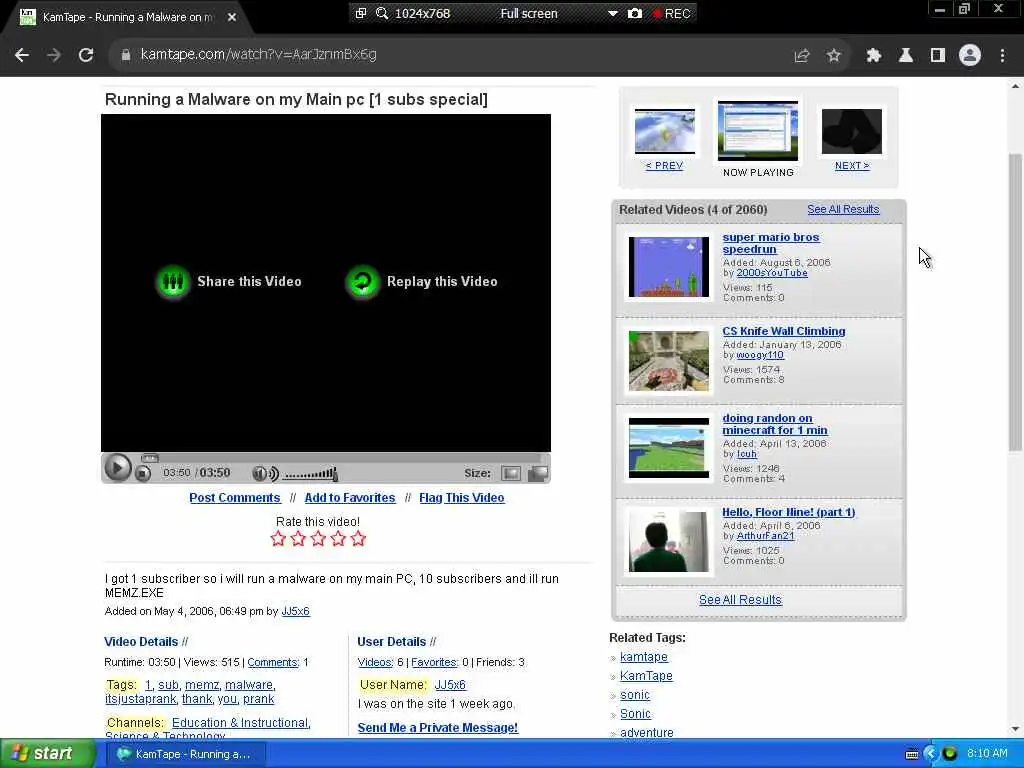1024x768 pixels.
Task: Open uploader woogy110 profile link
Action: pyautogui.click(x=760, y=355)
